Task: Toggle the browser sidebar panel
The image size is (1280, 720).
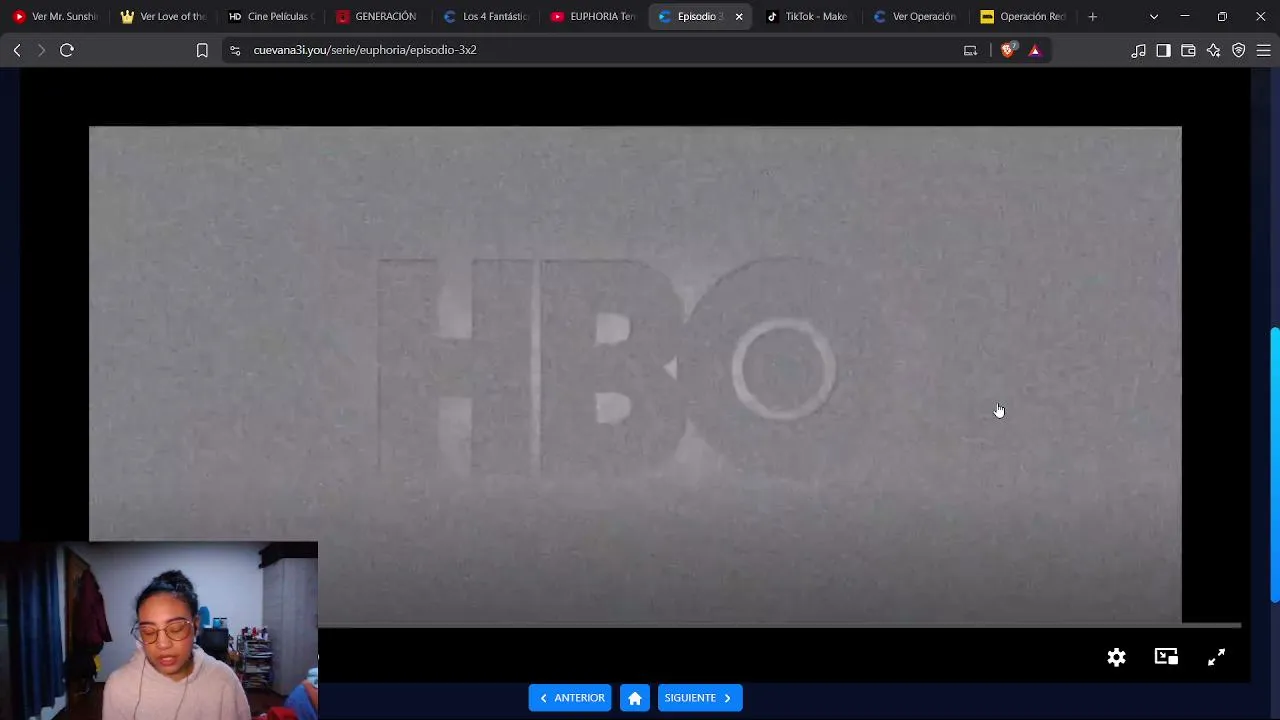Action: pos(1163,50)
